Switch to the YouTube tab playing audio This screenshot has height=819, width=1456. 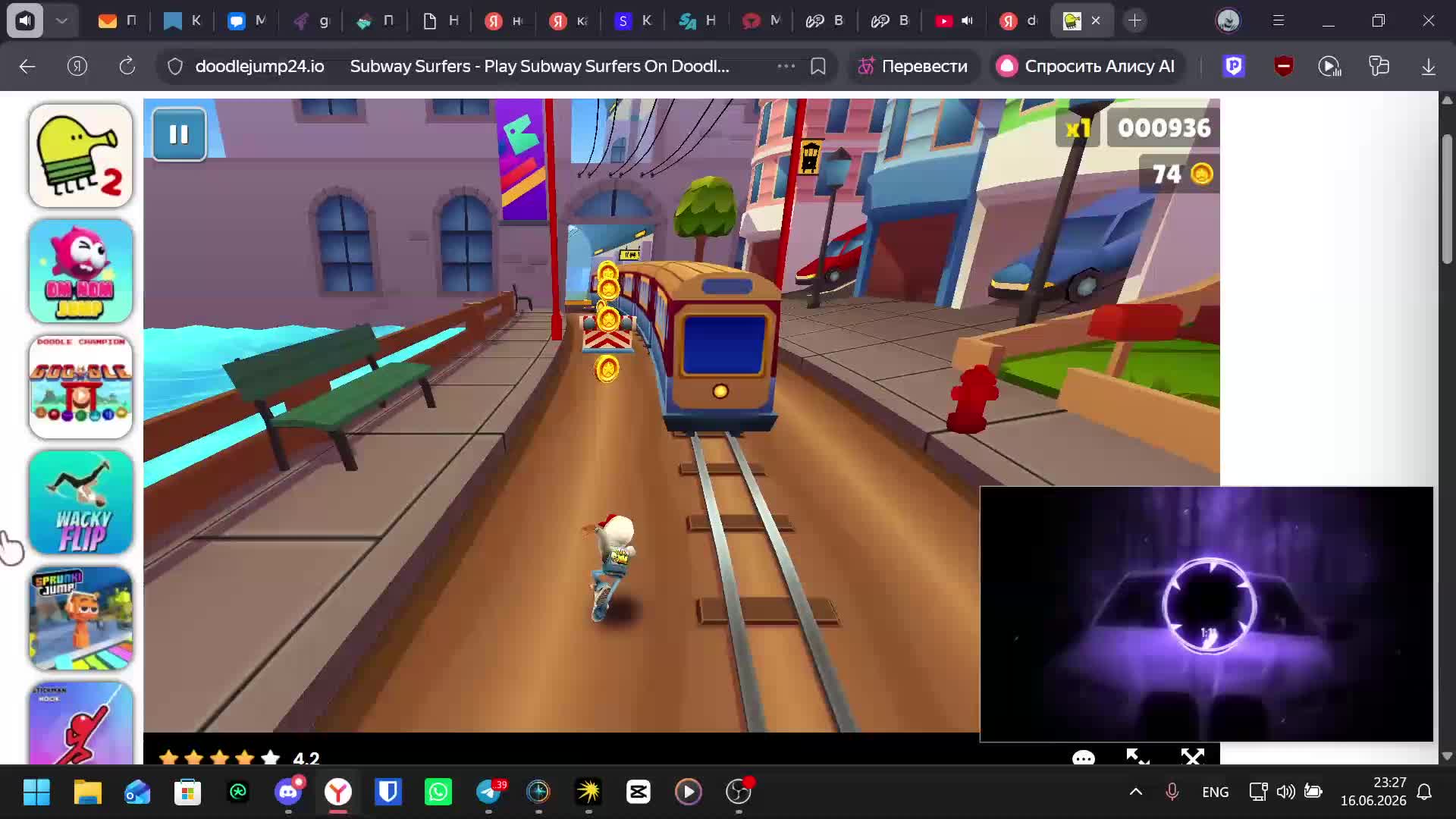click(x=954, y=20)
